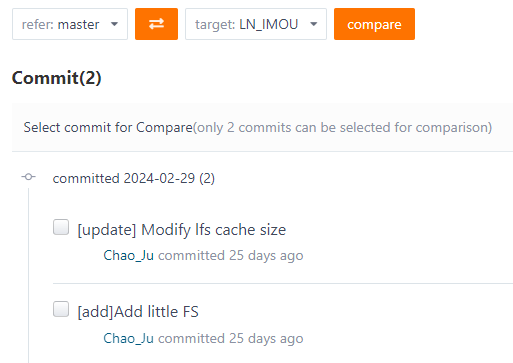Tick checkbox for Add little FS commit

[61, 309]
